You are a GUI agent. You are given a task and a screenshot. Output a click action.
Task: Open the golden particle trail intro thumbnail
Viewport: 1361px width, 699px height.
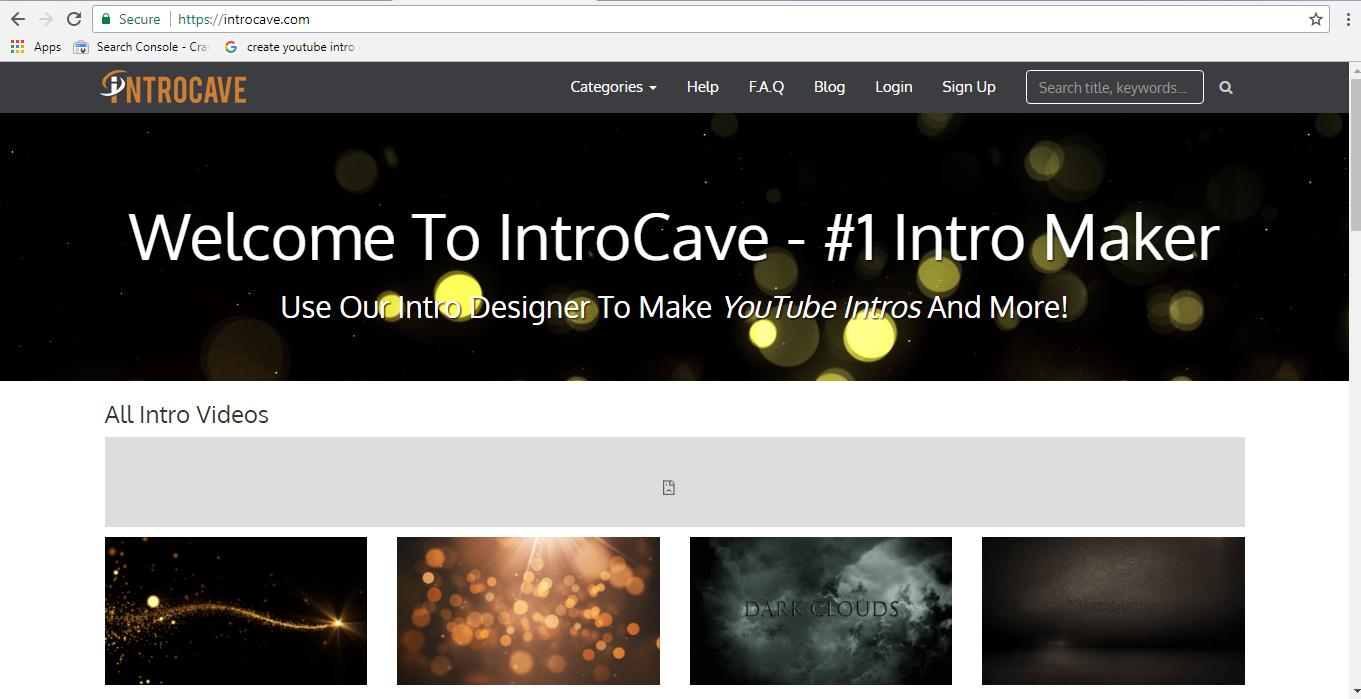[236, 611]
